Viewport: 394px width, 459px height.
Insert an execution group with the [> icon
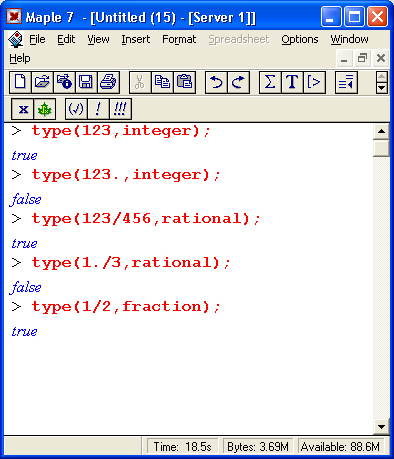(314, 82)
